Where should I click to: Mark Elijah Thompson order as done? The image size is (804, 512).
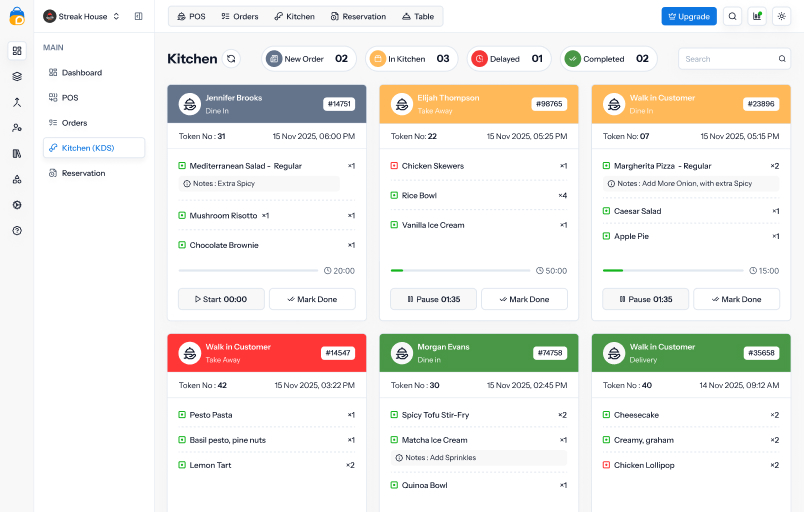click(524, 299)
